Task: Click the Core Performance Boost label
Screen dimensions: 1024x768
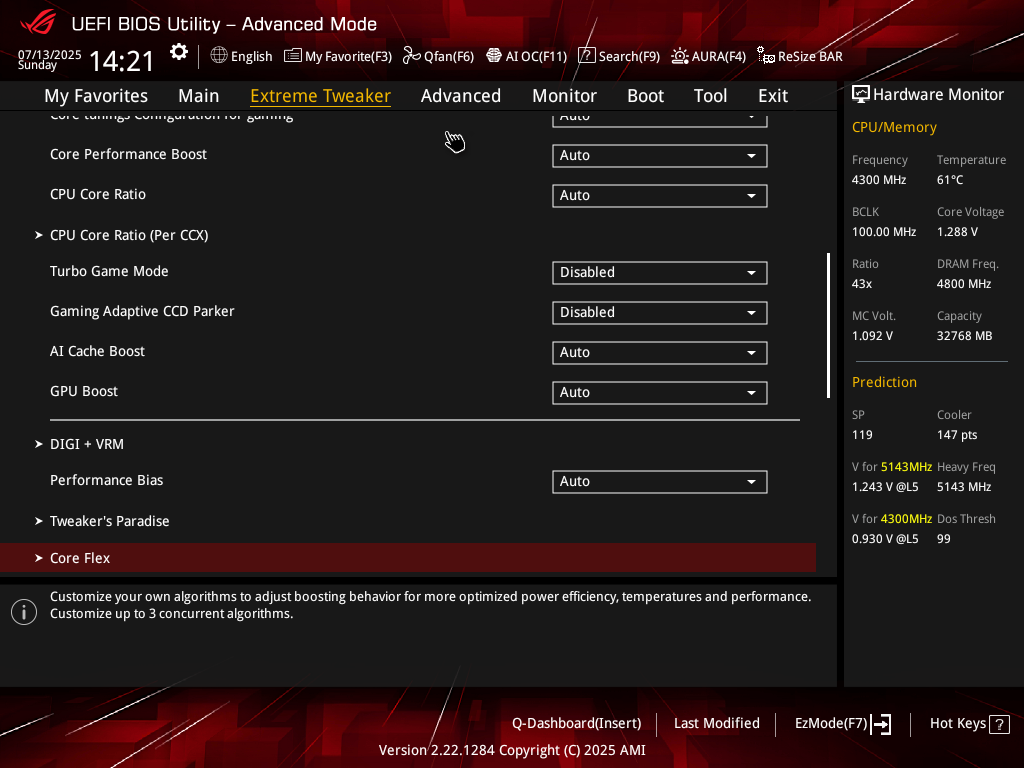Action: coord(128,154)
